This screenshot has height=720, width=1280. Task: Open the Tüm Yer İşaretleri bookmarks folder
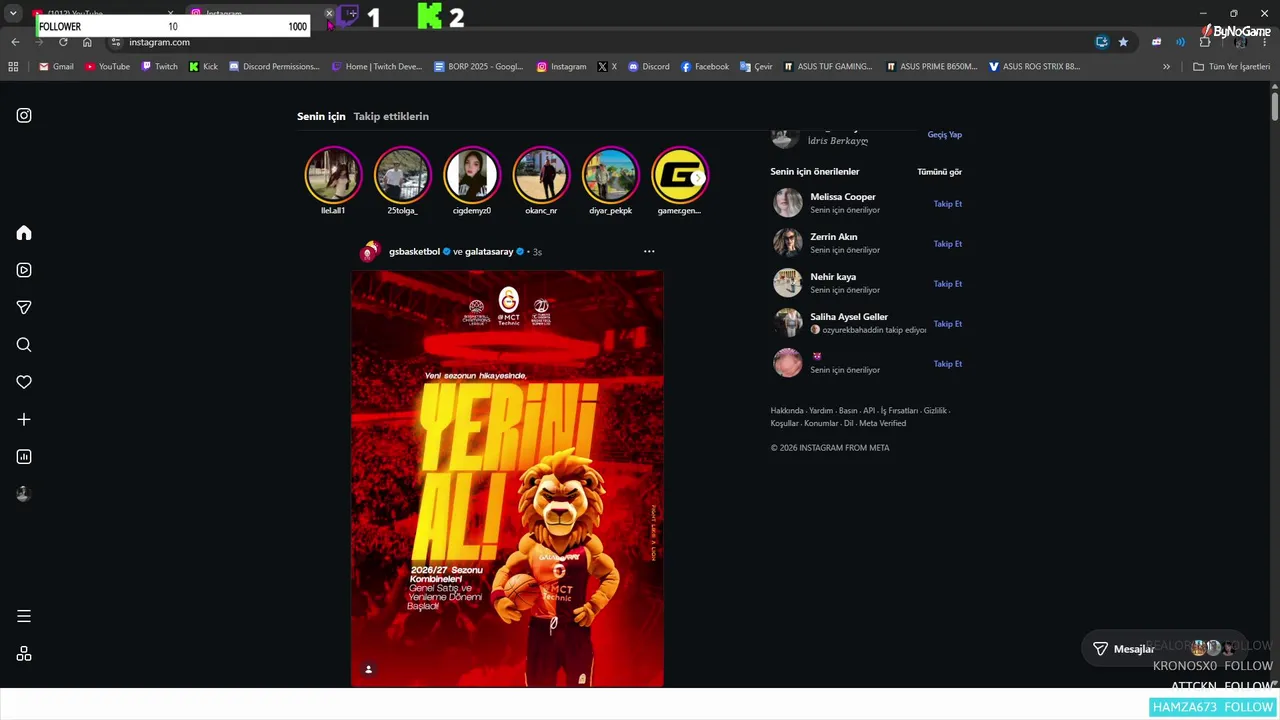tap(1232, 67)
